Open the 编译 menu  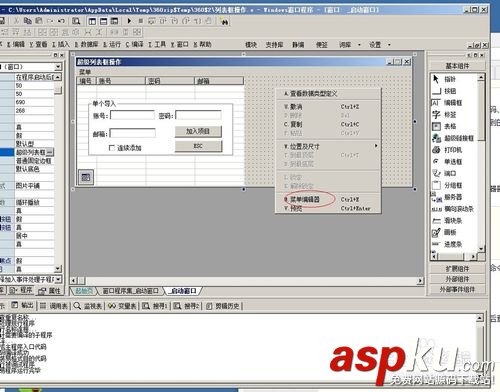[134, 44]
